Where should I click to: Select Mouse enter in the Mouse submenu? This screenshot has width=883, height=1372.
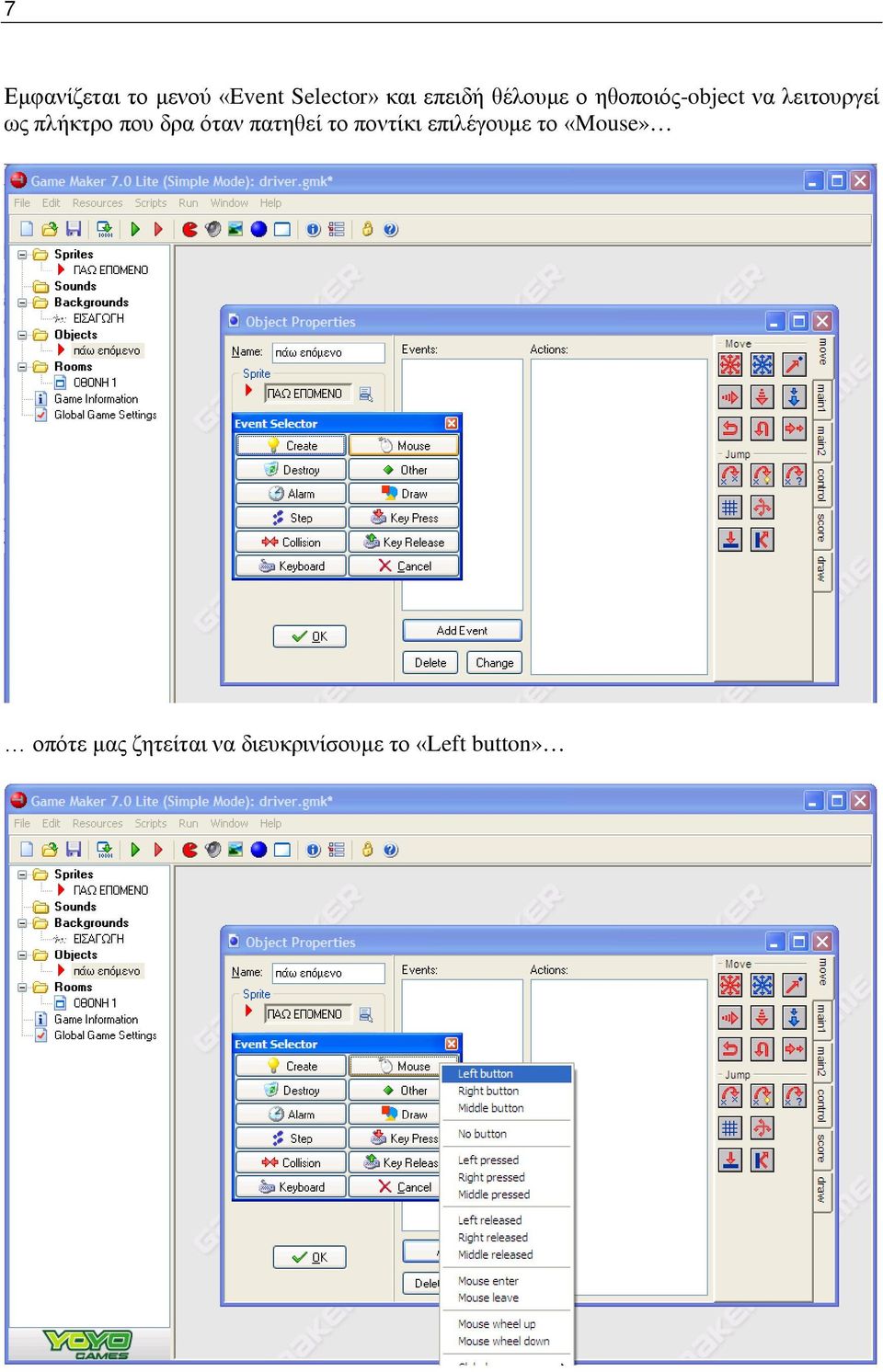click(x=507, y=1280)
